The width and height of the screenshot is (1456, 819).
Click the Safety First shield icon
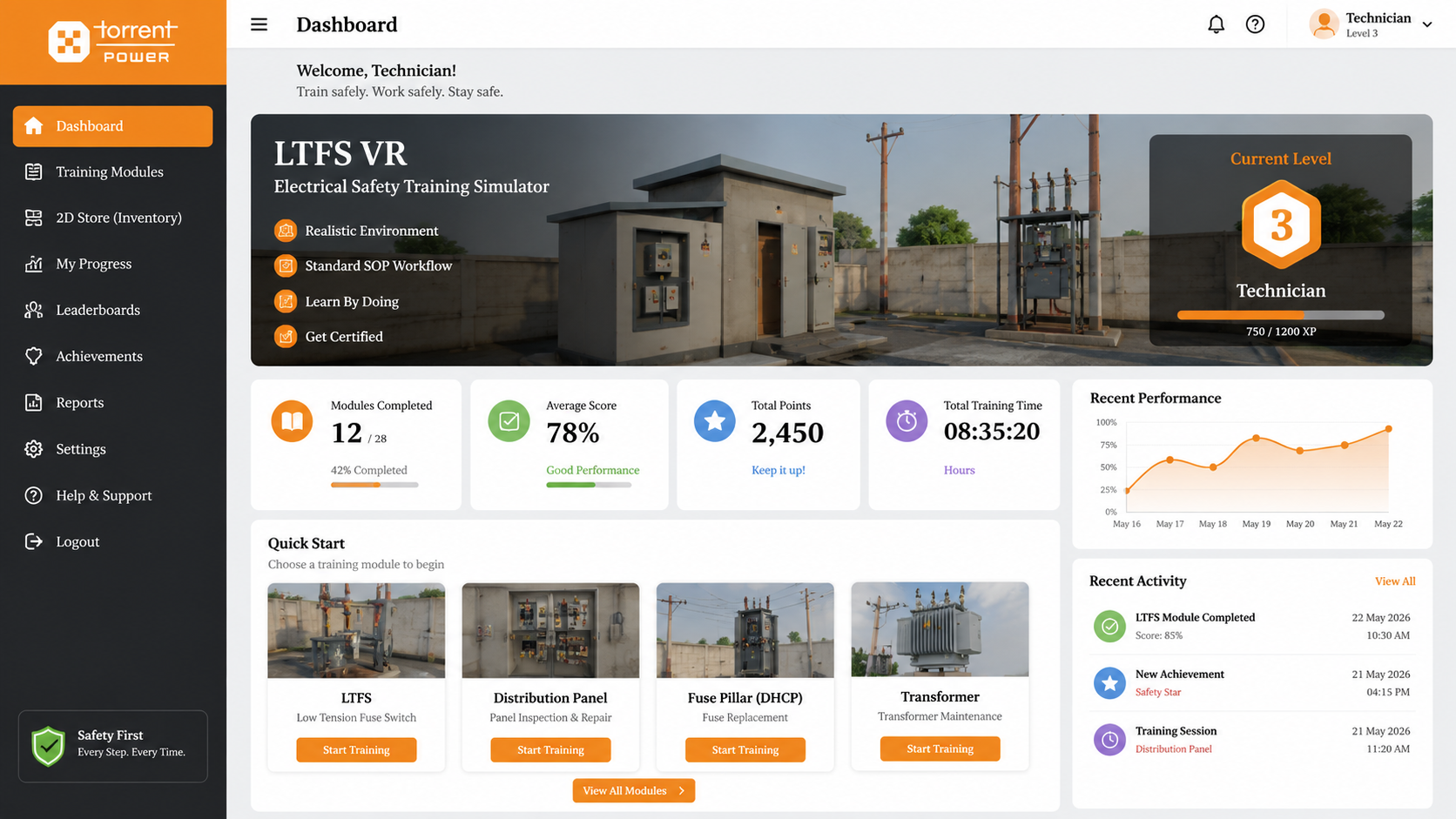[49, 746]
